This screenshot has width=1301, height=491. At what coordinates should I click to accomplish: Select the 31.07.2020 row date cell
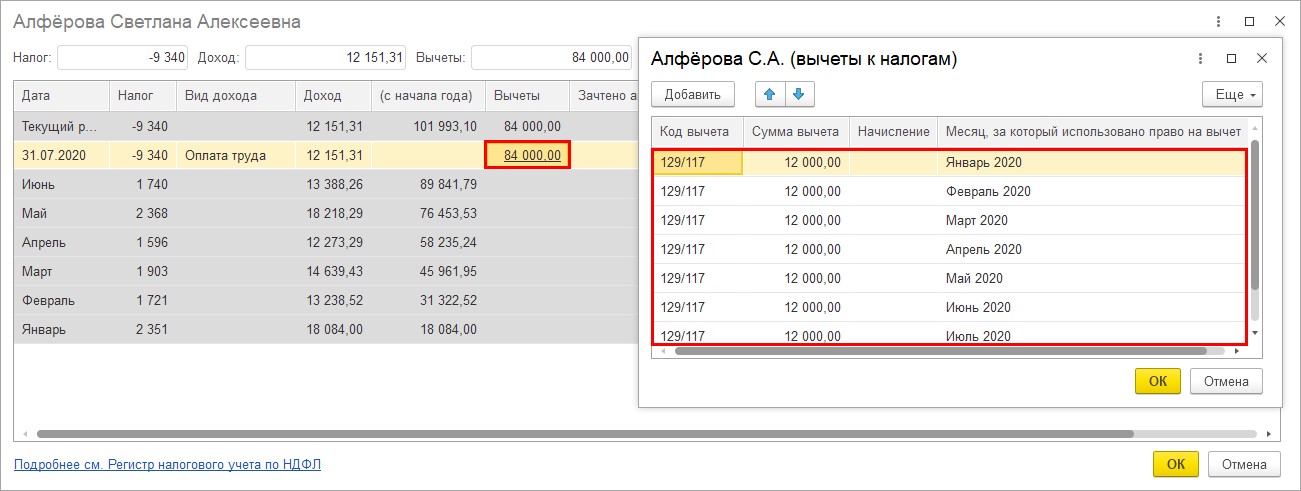[61, 155]
